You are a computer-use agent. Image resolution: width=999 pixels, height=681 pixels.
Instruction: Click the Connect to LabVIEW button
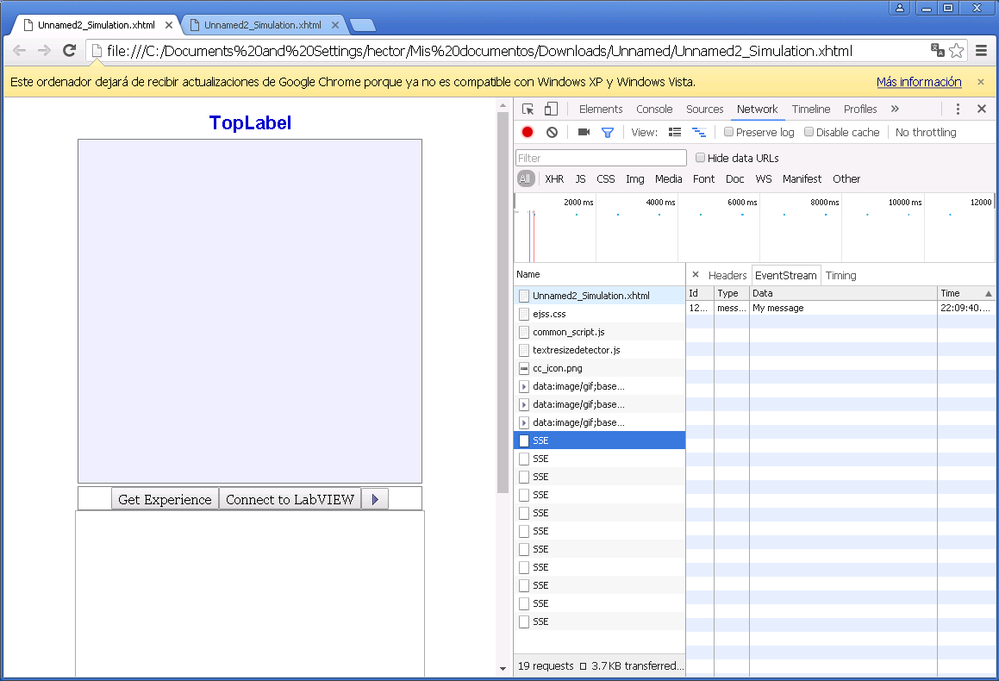(x=290, y=499)
